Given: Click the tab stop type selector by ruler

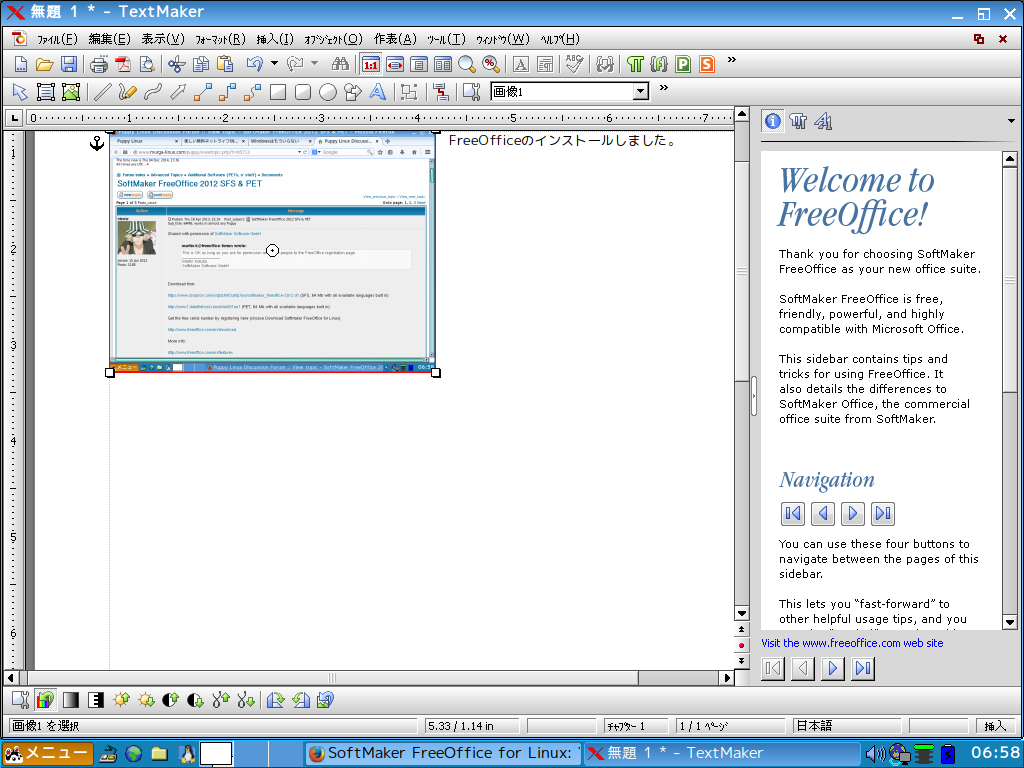Looking at the screenshot, I should [x=13, y=118].
